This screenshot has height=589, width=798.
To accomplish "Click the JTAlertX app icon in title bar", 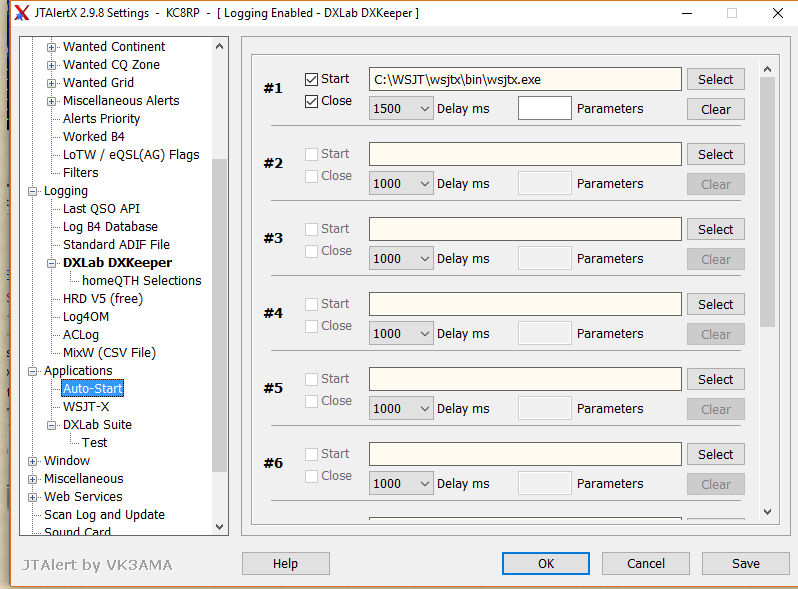I will click(x=21, y=13).
